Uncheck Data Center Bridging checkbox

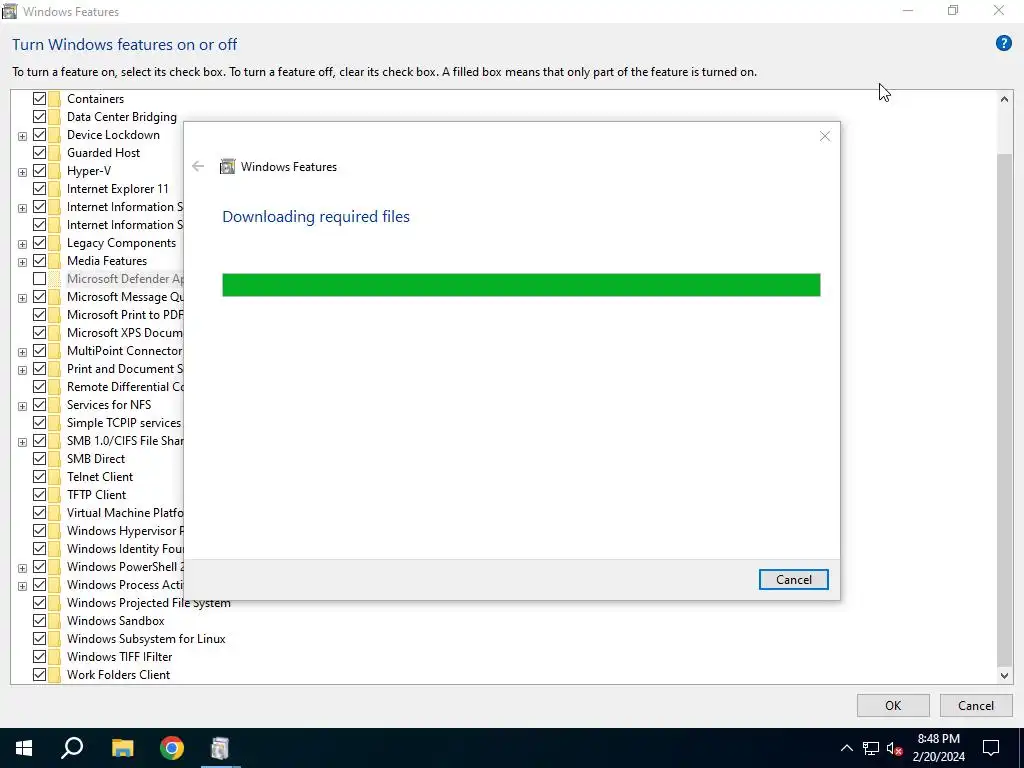[39, 117]
